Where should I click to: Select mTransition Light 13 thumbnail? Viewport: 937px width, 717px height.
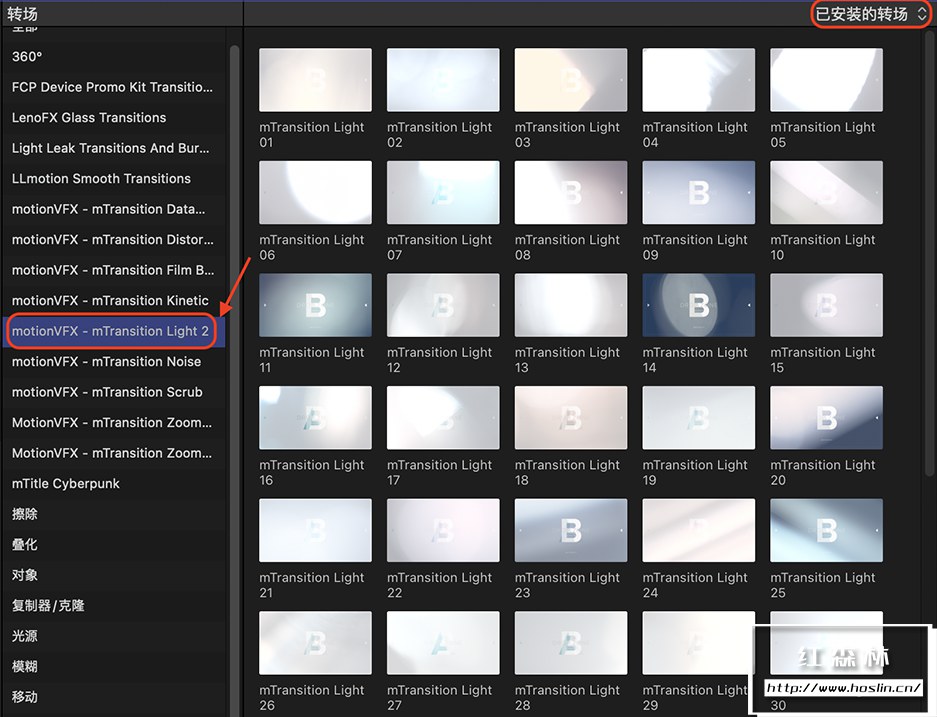coord(571,305)
